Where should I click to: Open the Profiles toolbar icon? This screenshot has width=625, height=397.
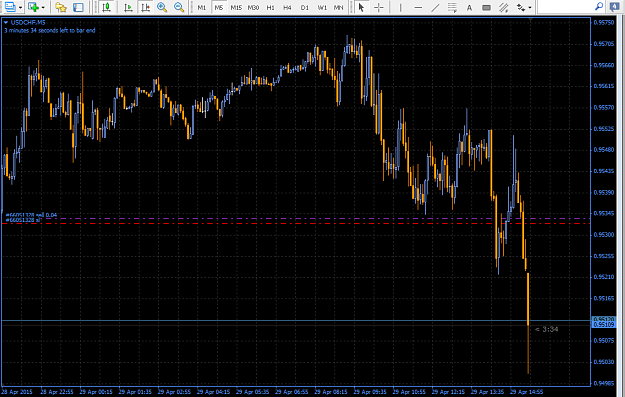tap(10, 7)
